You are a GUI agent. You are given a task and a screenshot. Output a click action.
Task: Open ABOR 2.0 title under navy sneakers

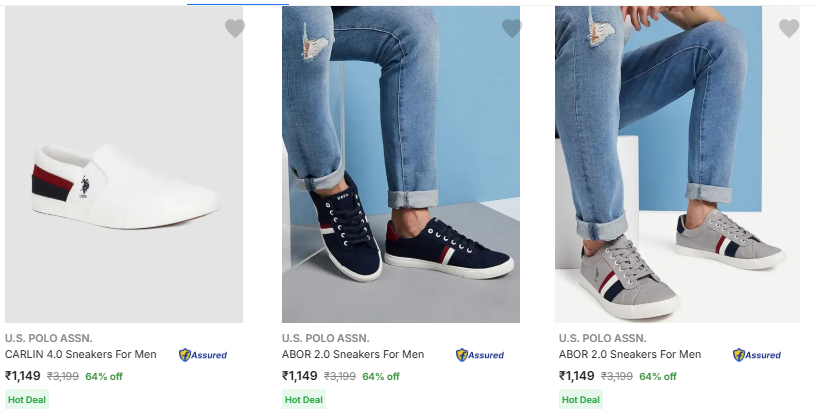tap(353, 354)
